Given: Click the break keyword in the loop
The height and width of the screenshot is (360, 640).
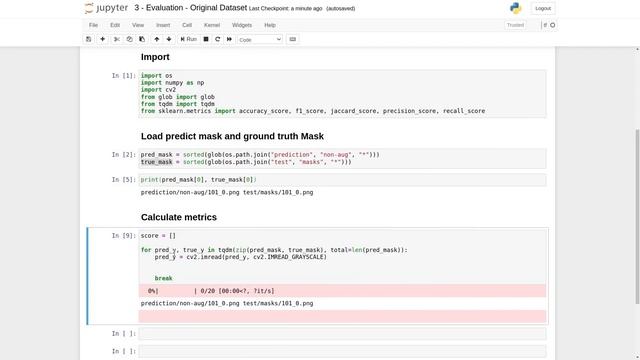Looking at the screenshot, I should (163, 278).
